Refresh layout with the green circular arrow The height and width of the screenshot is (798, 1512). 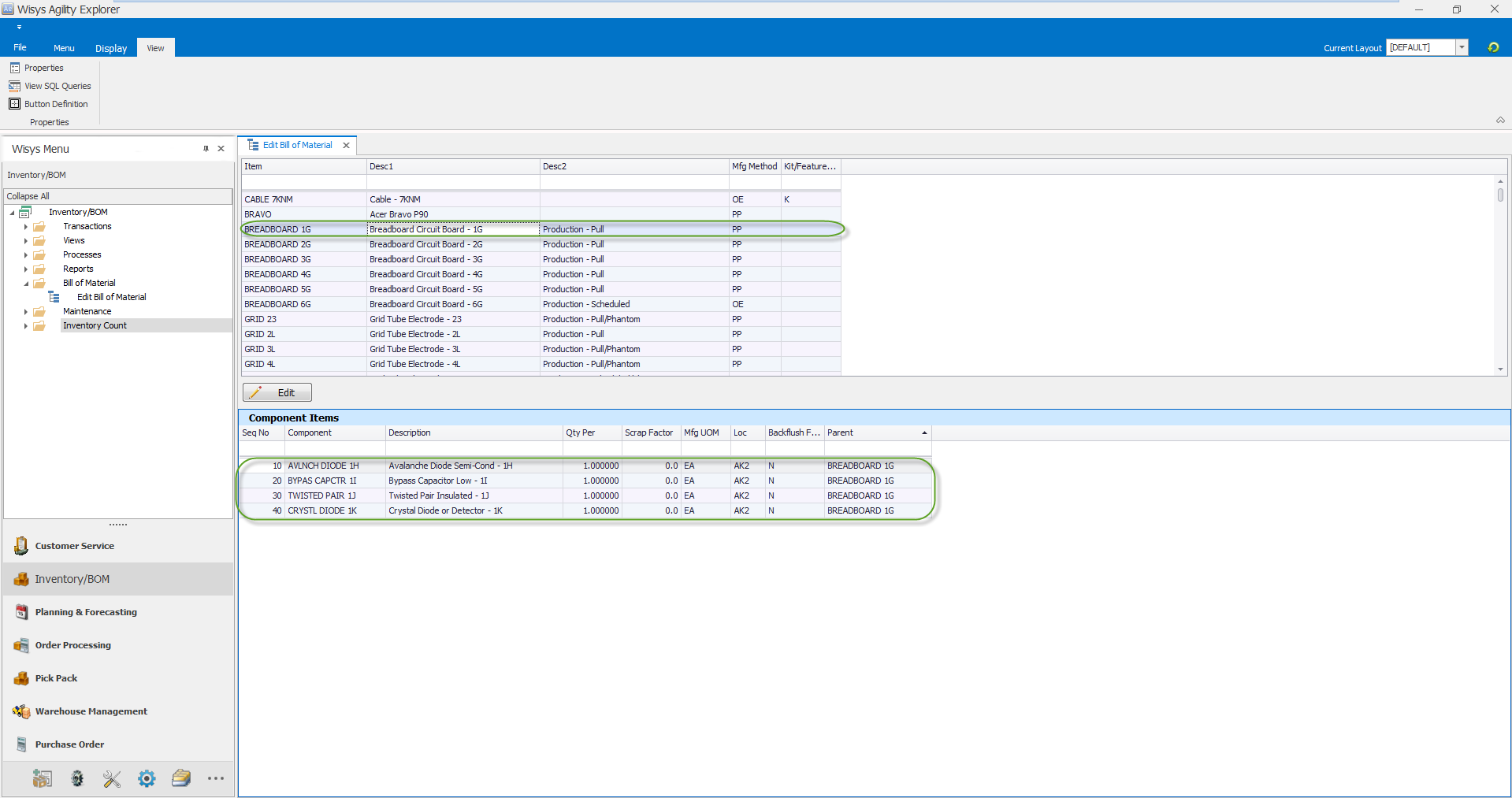(1493, 47)
